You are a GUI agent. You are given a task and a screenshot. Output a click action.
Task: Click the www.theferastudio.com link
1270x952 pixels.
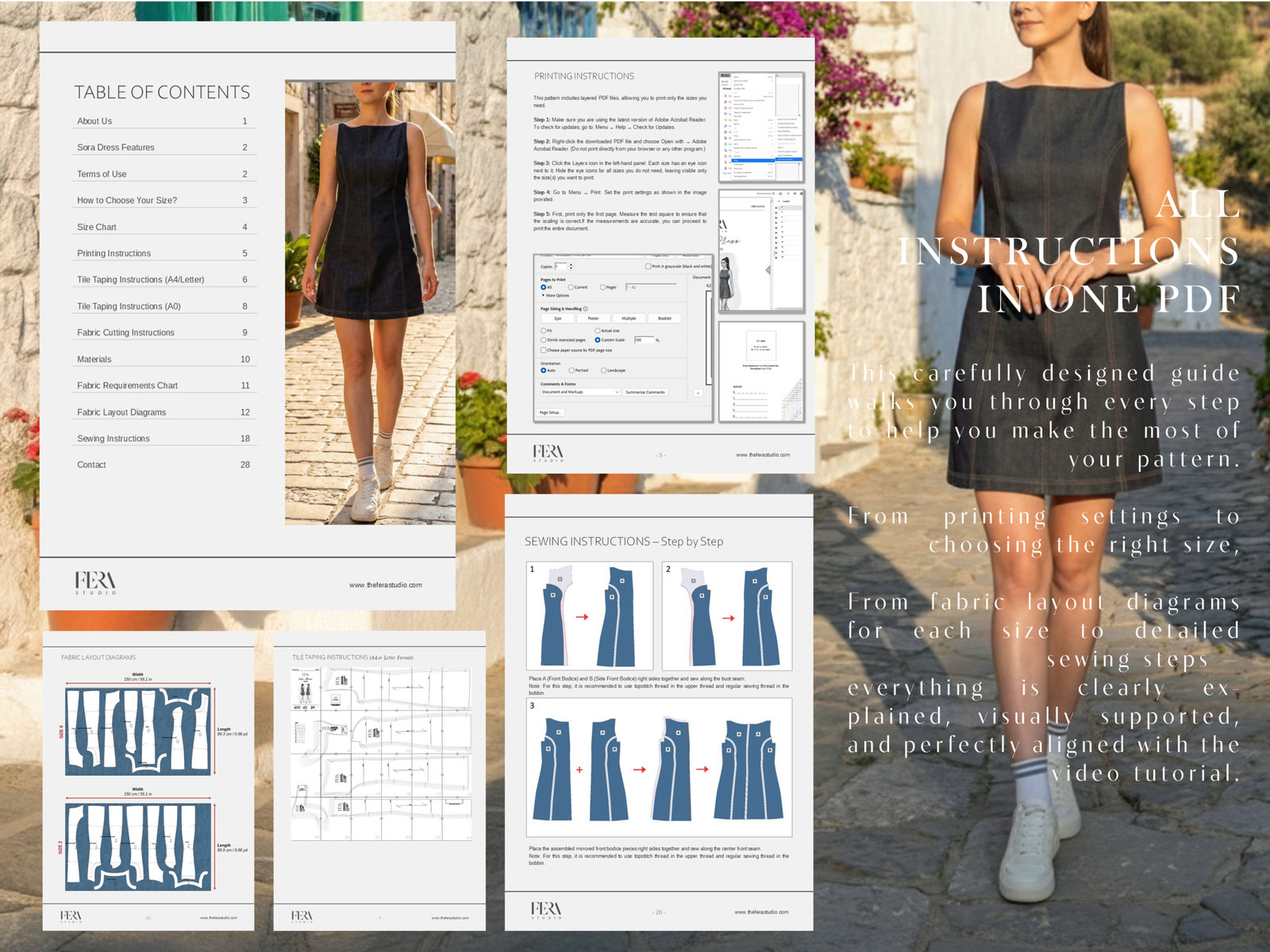tap(385, 585)
